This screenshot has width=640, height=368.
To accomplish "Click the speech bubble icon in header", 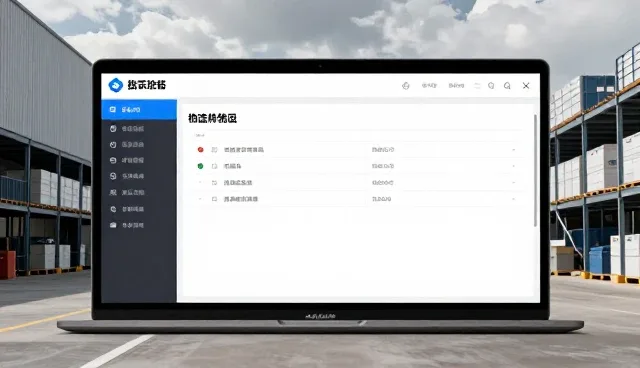I will tap(491, 86).
